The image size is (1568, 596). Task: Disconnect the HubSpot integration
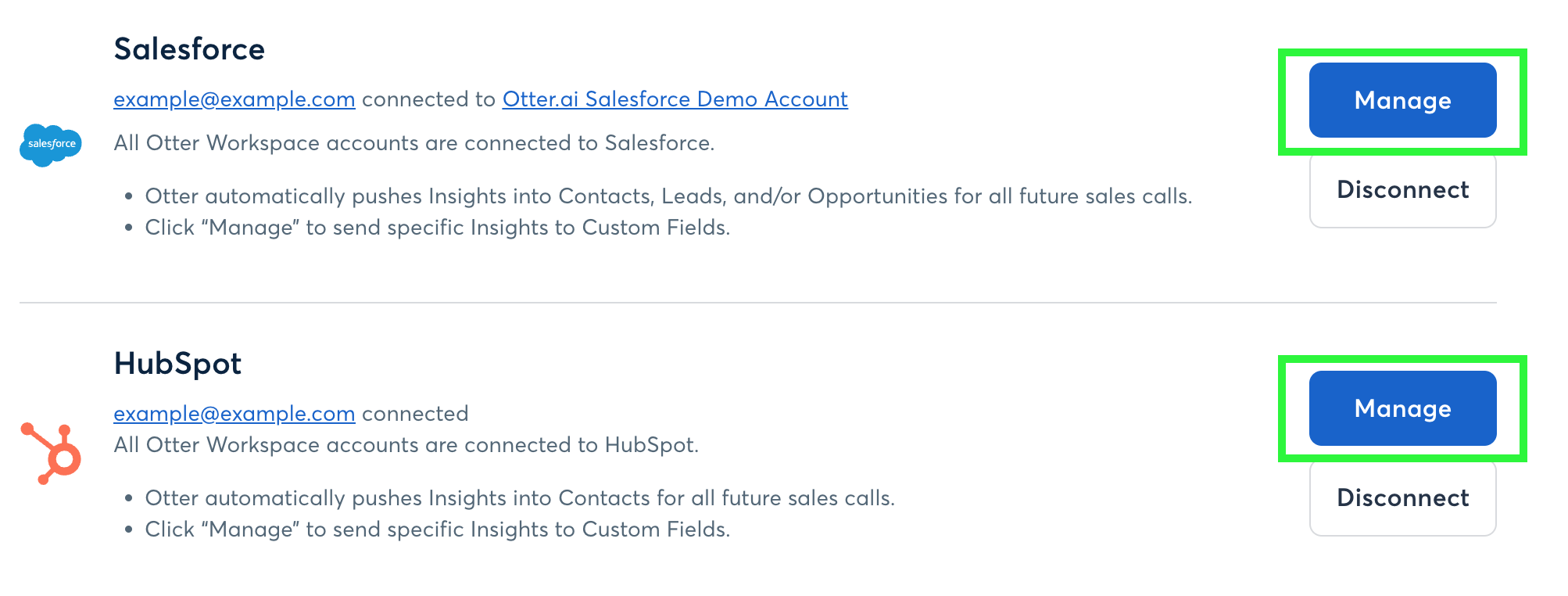pyautogui.click(x=1402, y=498)
